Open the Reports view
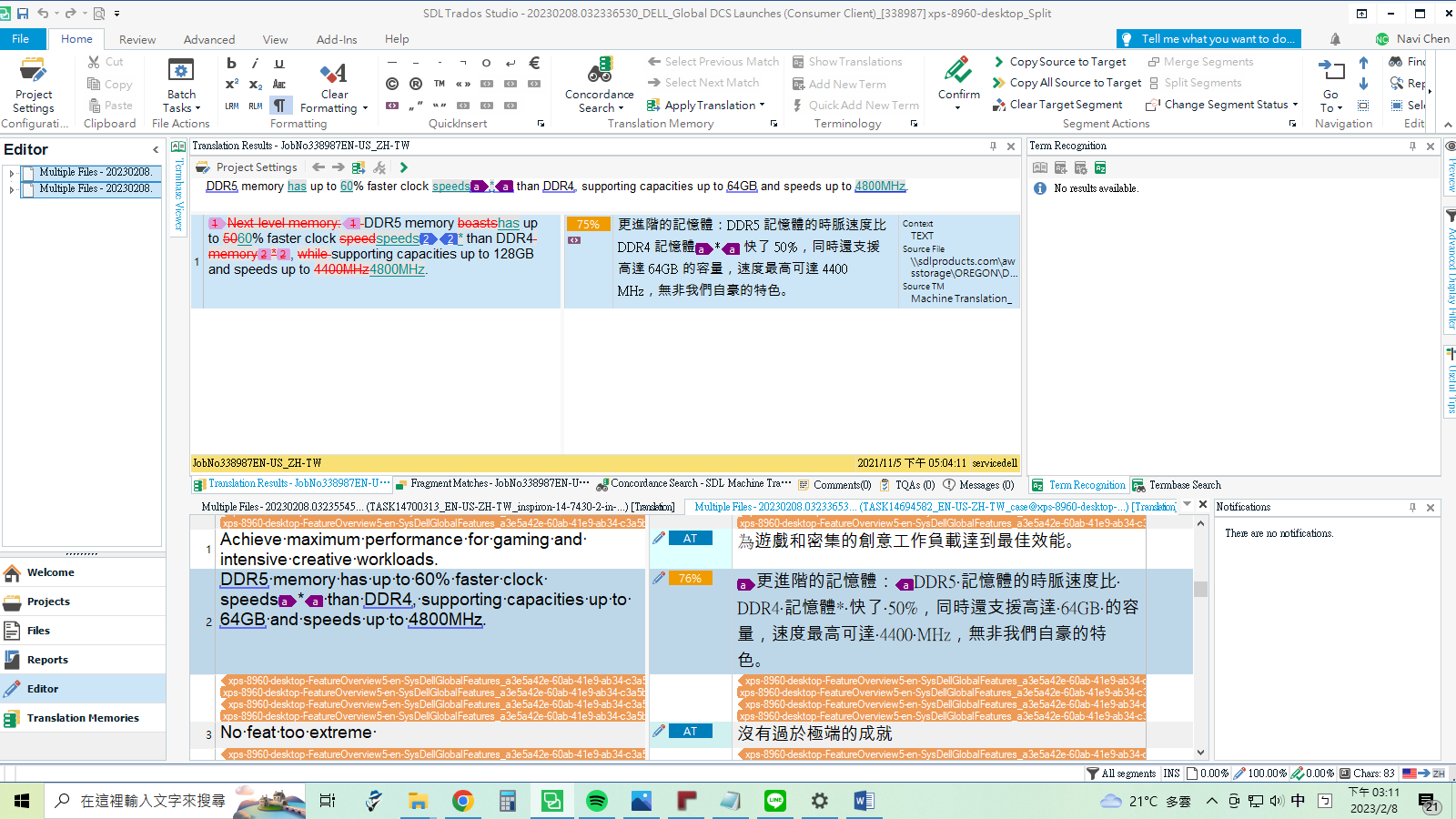This screenshot has width=1456, height=819. point(83,660)
